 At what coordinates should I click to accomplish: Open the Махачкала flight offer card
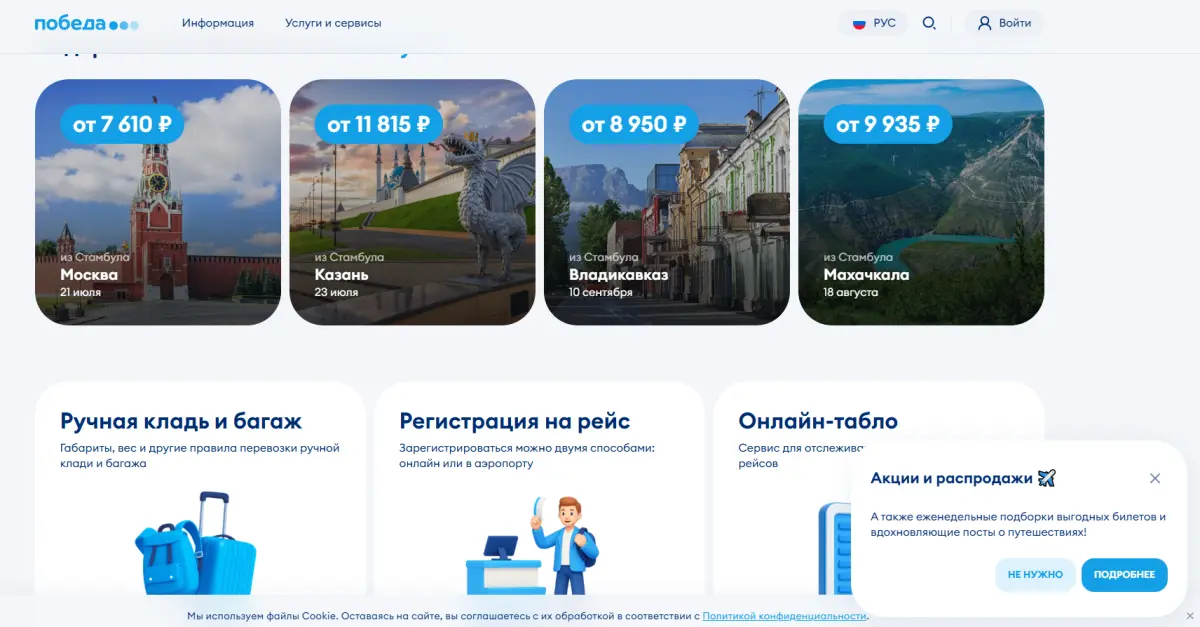[x=921, y=202]
